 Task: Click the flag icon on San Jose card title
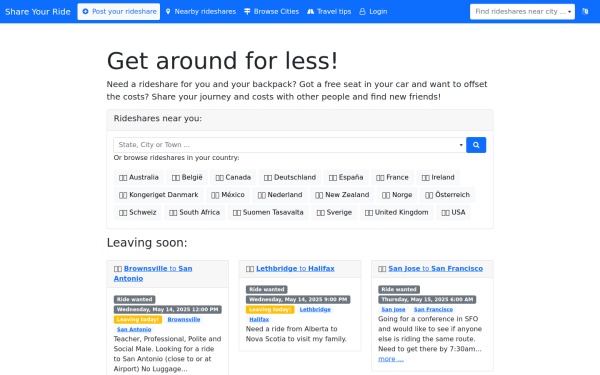tap(382, 269)
